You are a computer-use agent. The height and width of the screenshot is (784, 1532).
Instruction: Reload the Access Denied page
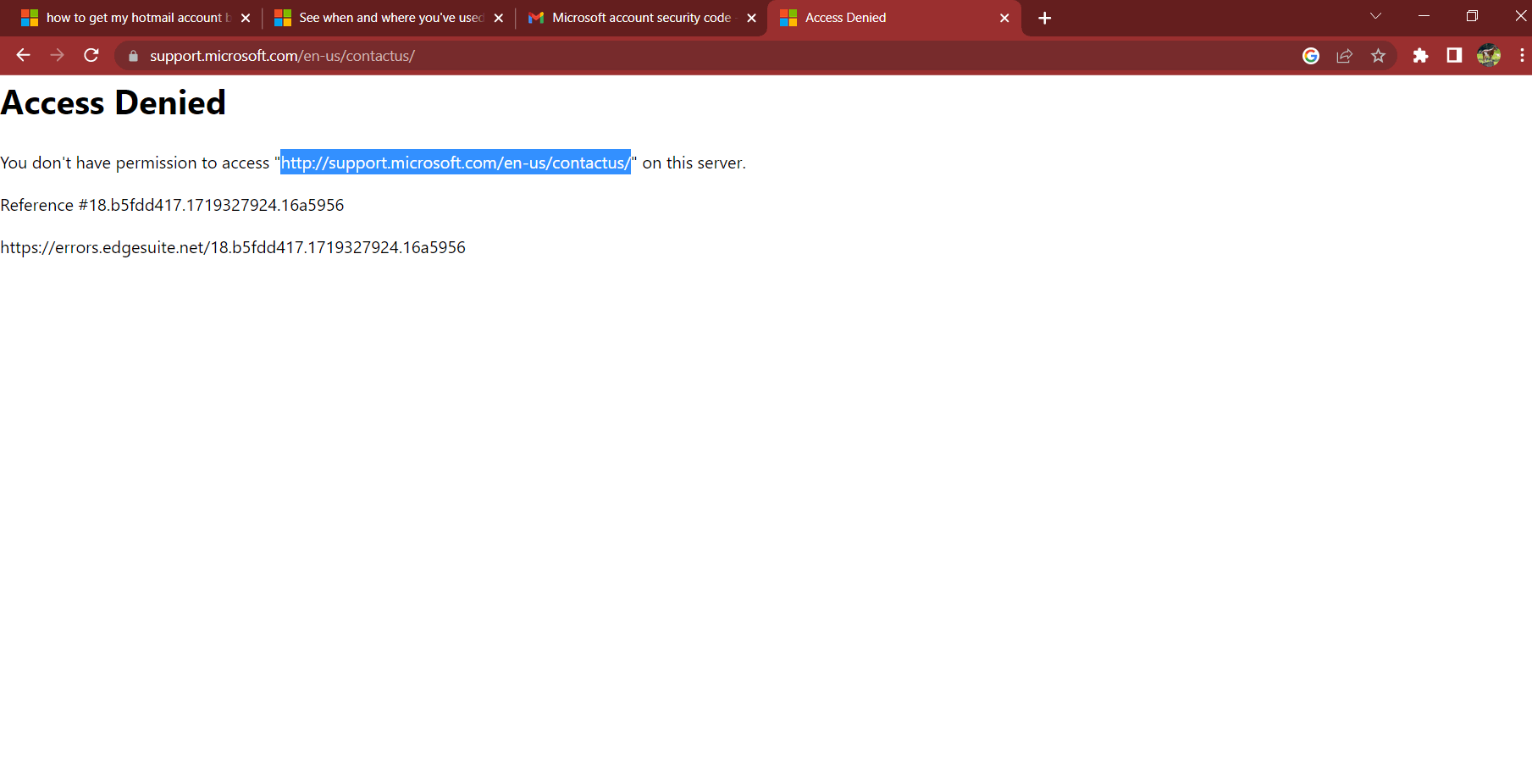(x=91, y=56)
